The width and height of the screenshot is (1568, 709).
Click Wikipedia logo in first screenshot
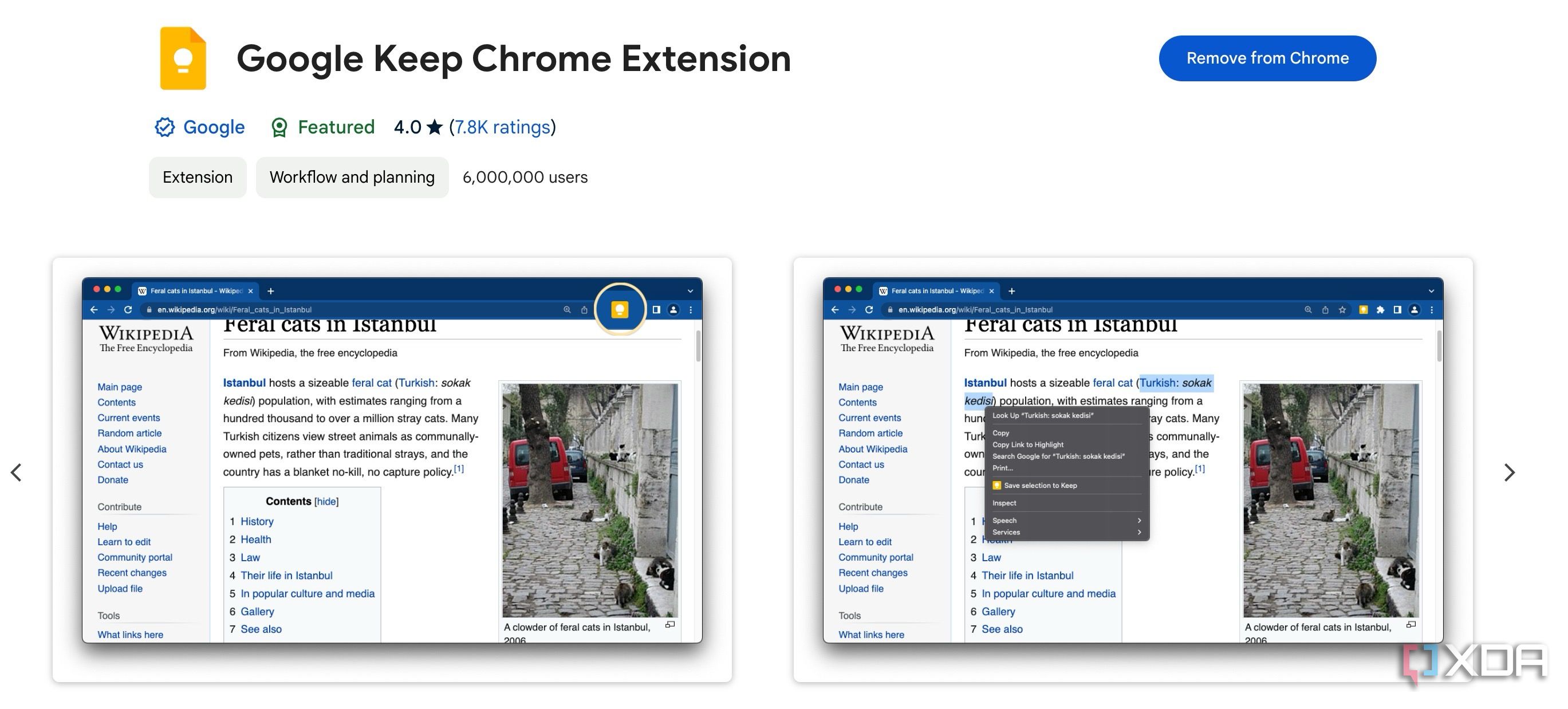pos(146,338)
